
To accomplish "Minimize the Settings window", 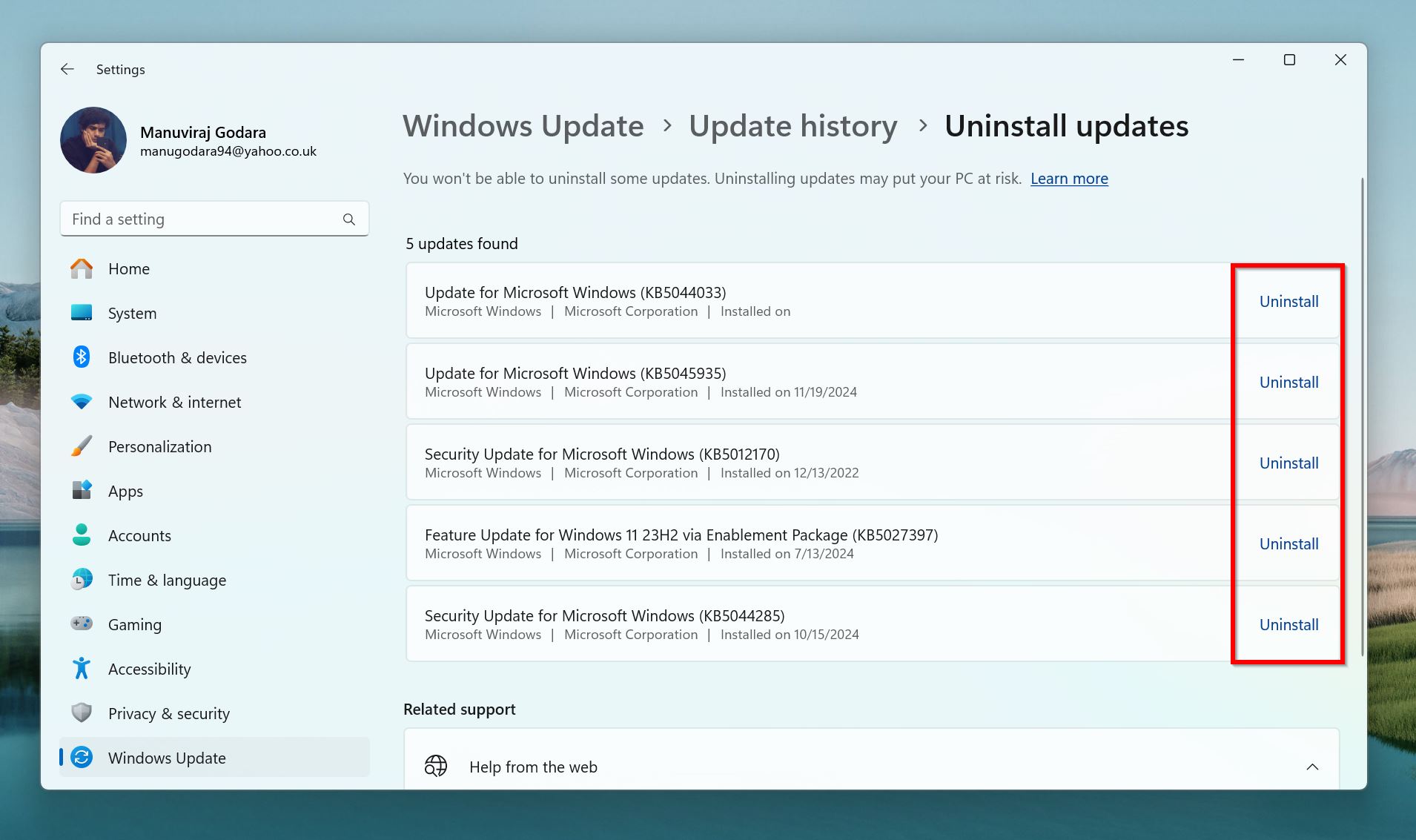I will point(1238,60).
